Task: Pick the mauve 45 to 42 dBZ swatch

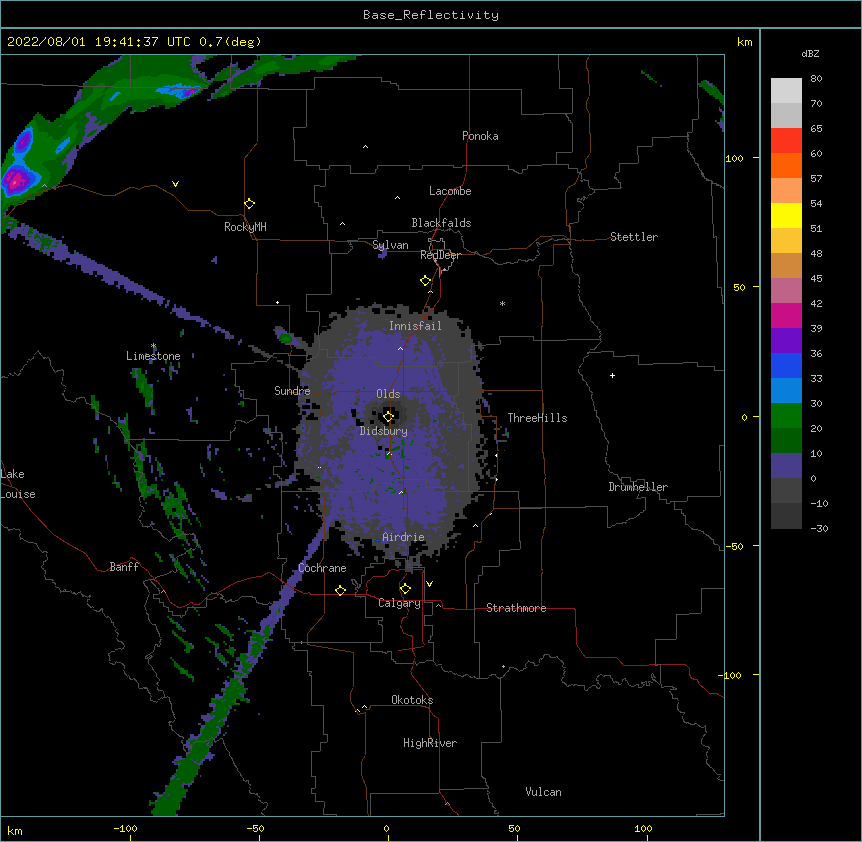Action: pos(786,291)
